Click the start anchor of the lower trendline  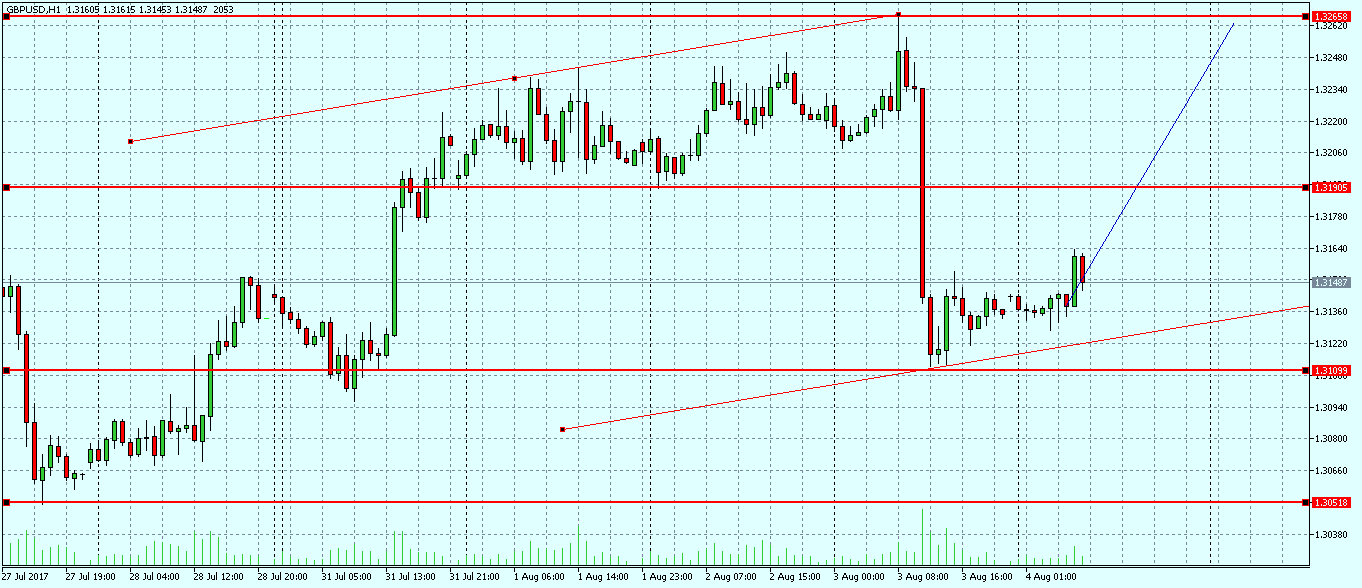point(563,429)
